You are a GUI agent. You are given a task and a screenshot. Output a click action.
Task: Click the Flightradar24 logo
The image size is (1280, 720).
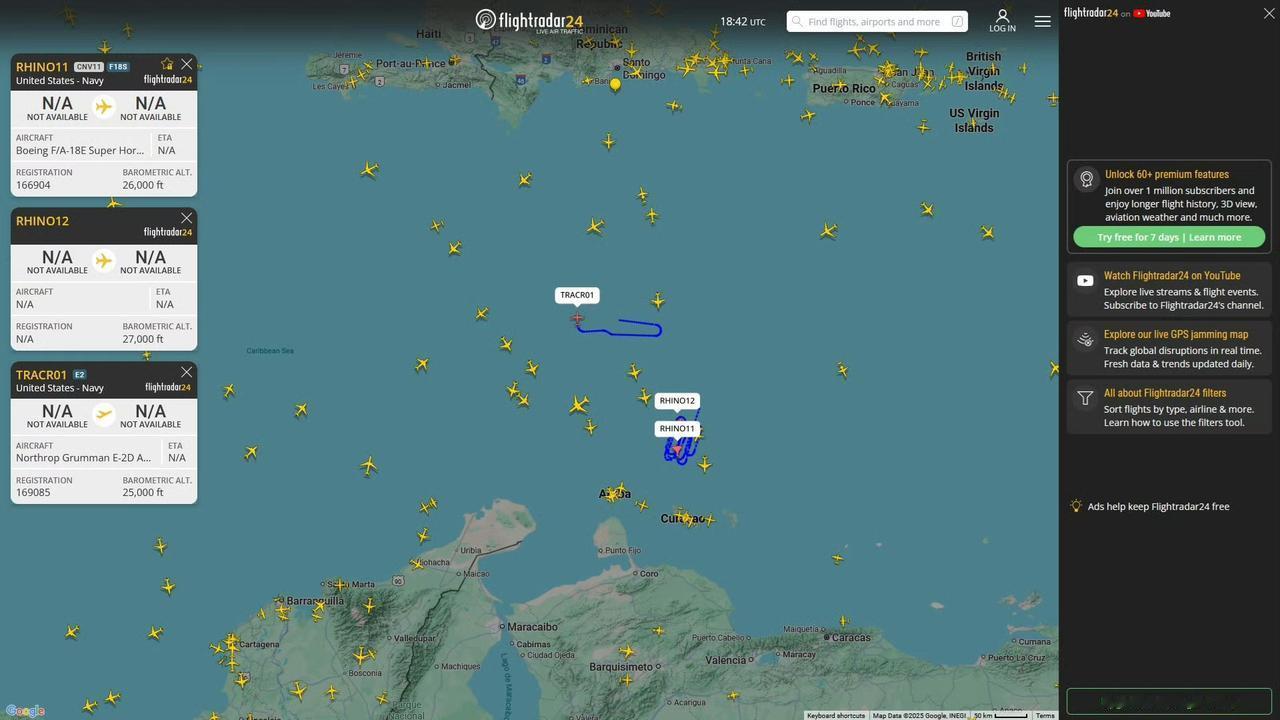(529, 21)
